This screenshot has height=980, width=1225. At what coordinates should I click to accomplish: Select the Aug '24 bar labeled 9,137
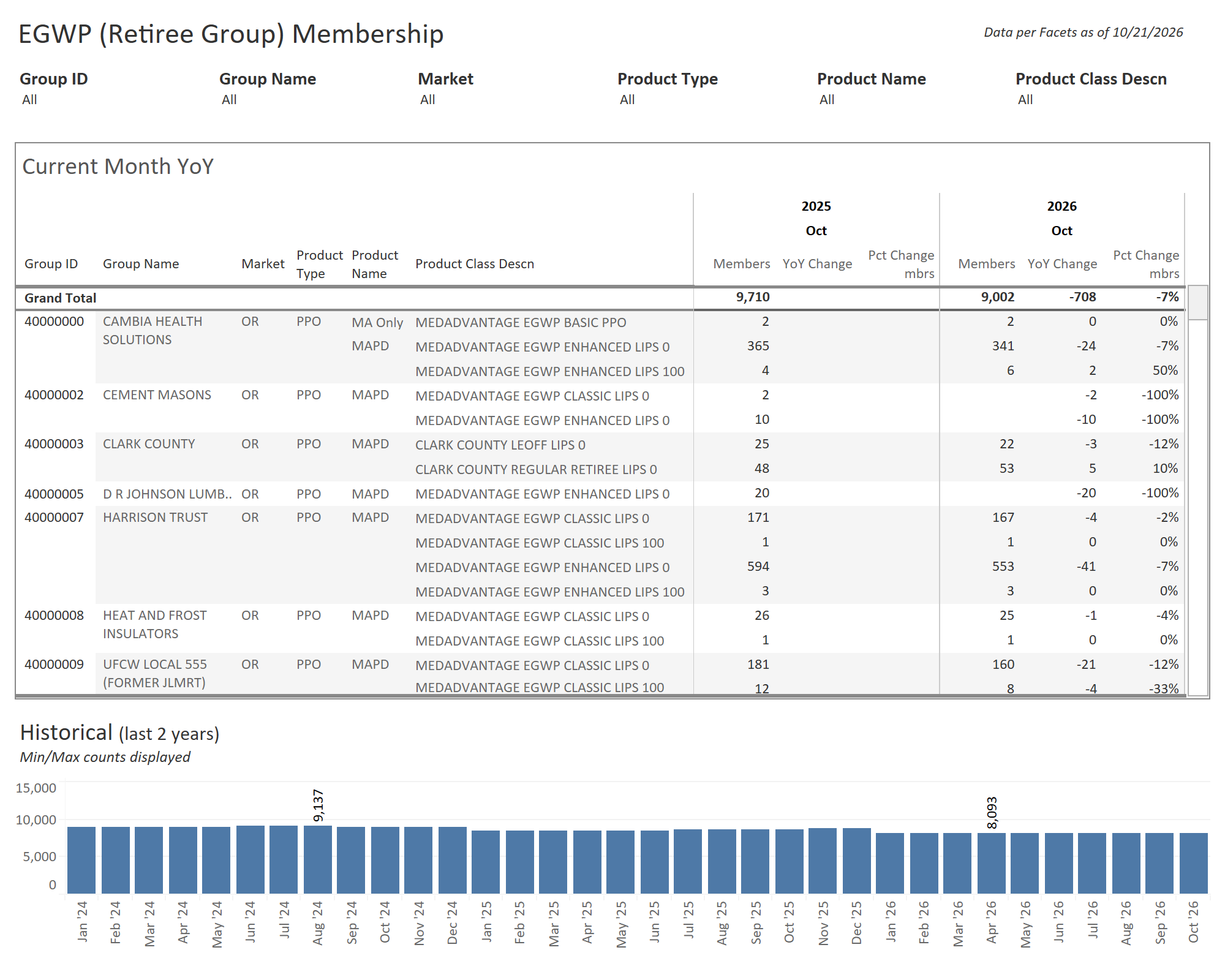tap(318, 860)
